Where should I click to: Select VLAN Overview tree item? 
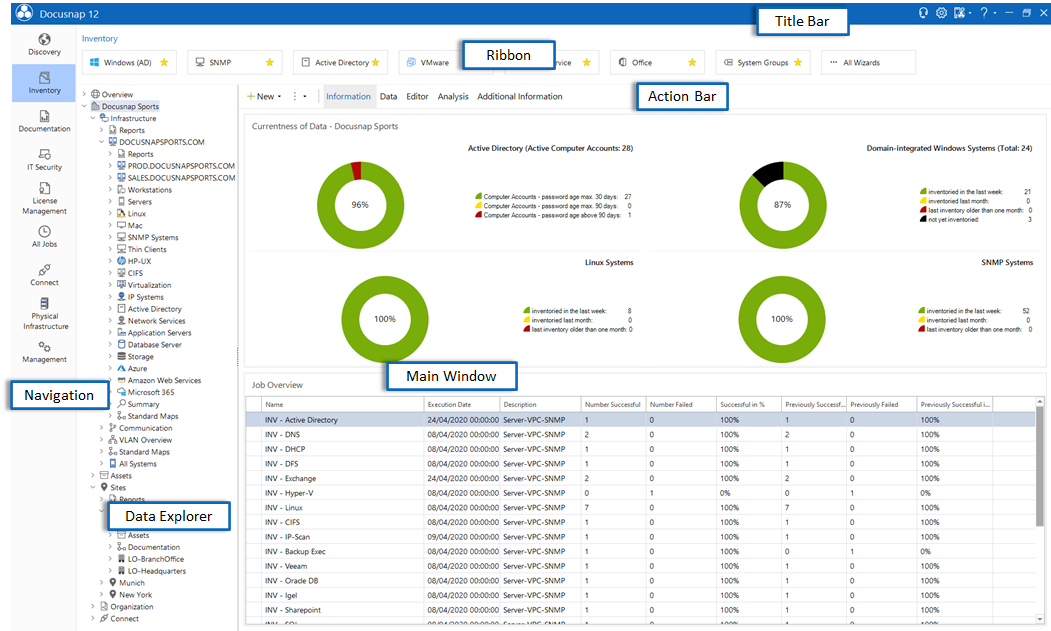tap(145, 440)
